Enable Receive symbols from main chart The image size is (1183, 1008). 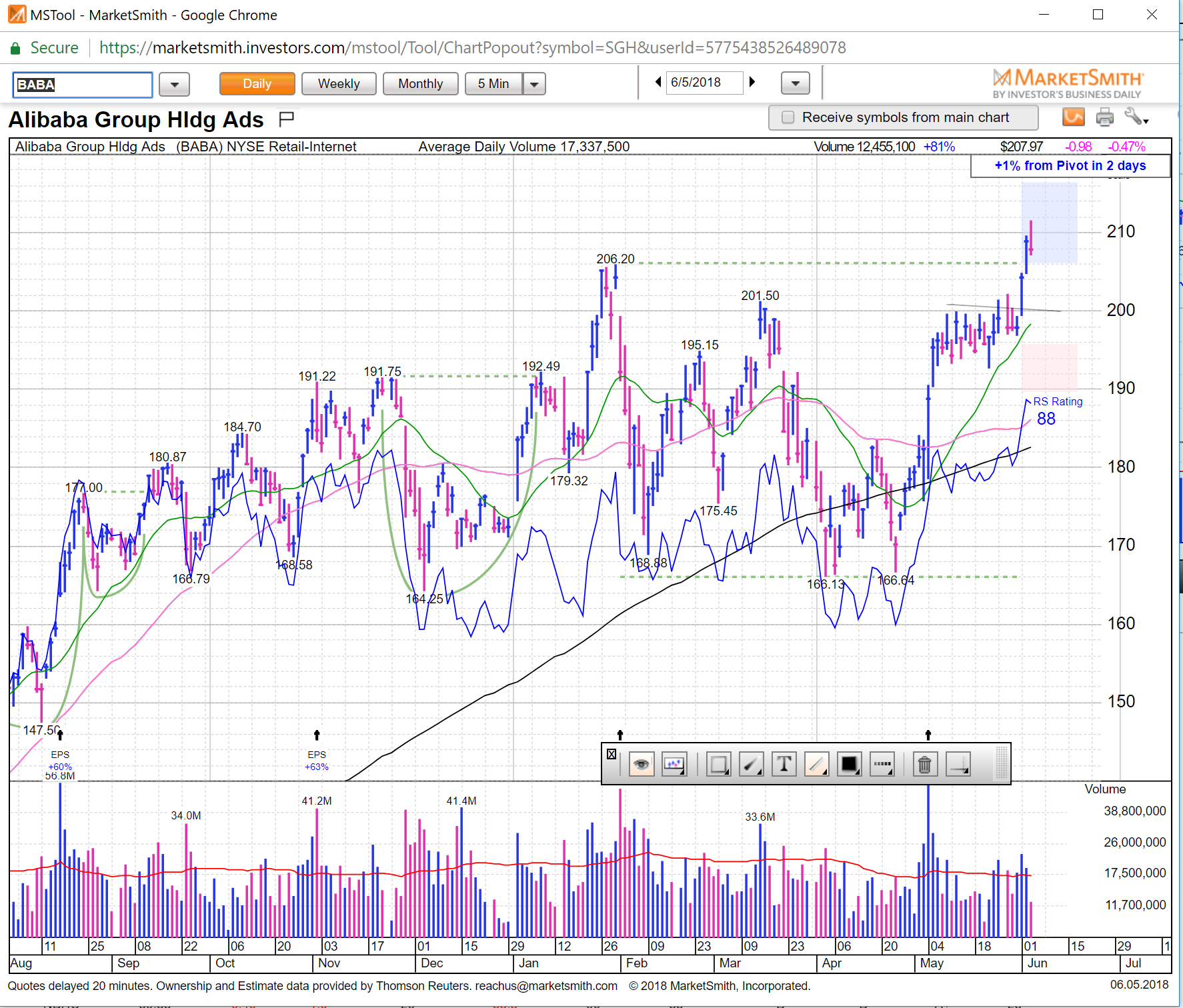[788, 117]
